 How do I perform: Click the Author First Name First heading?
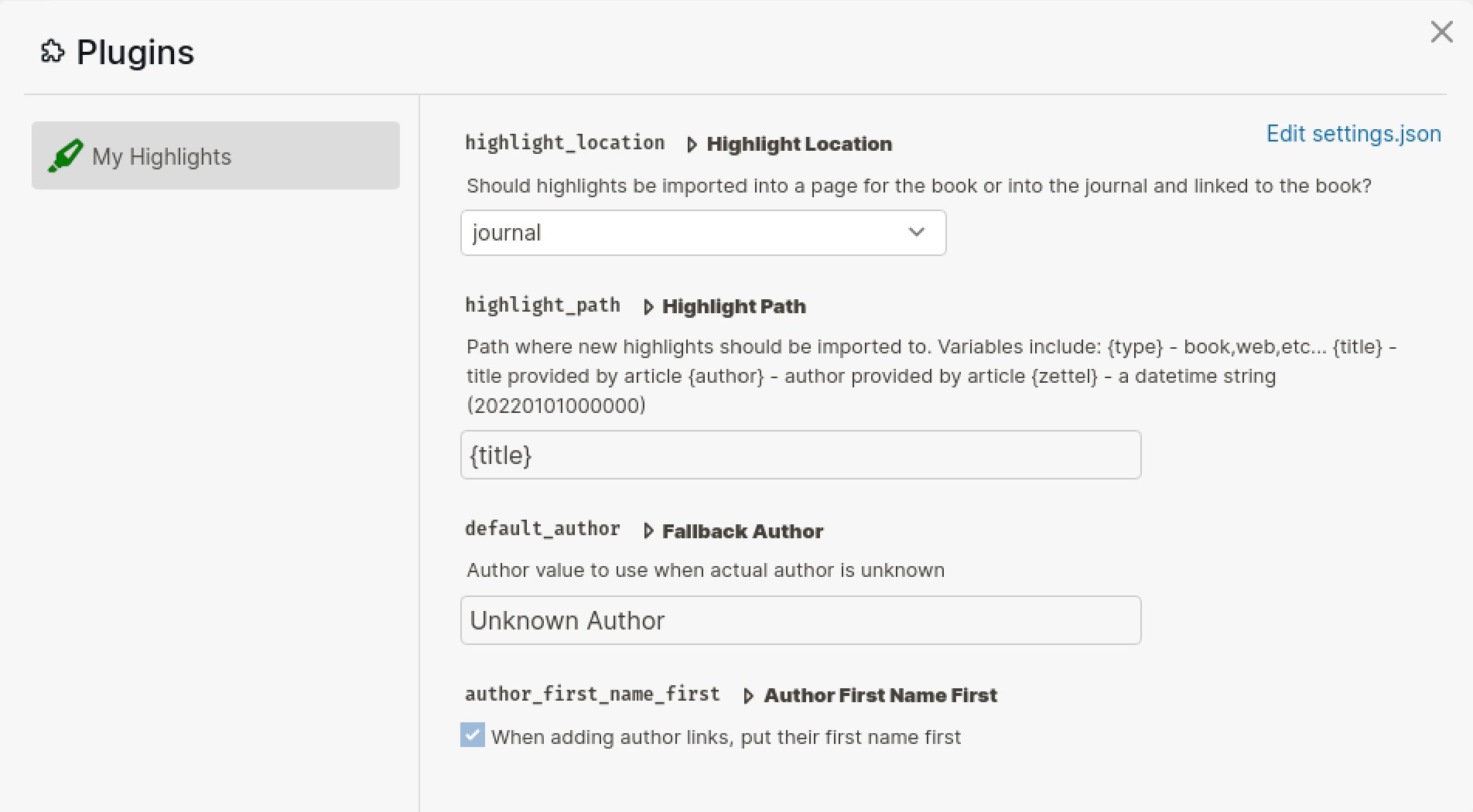(x=880, y=695)
